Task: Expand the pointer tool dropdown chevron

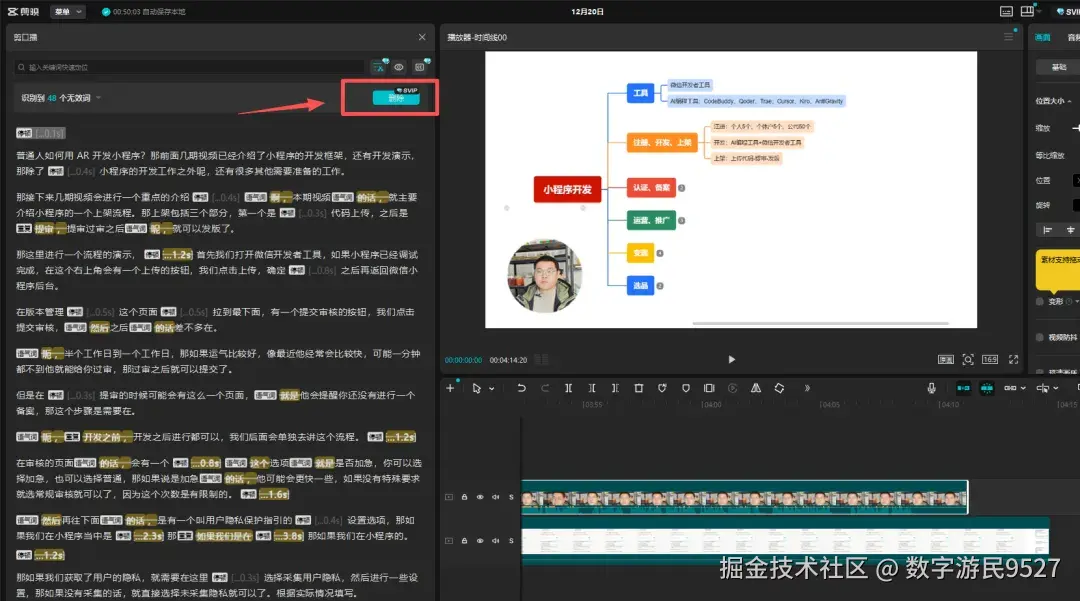Action: (x=491, y=389)
